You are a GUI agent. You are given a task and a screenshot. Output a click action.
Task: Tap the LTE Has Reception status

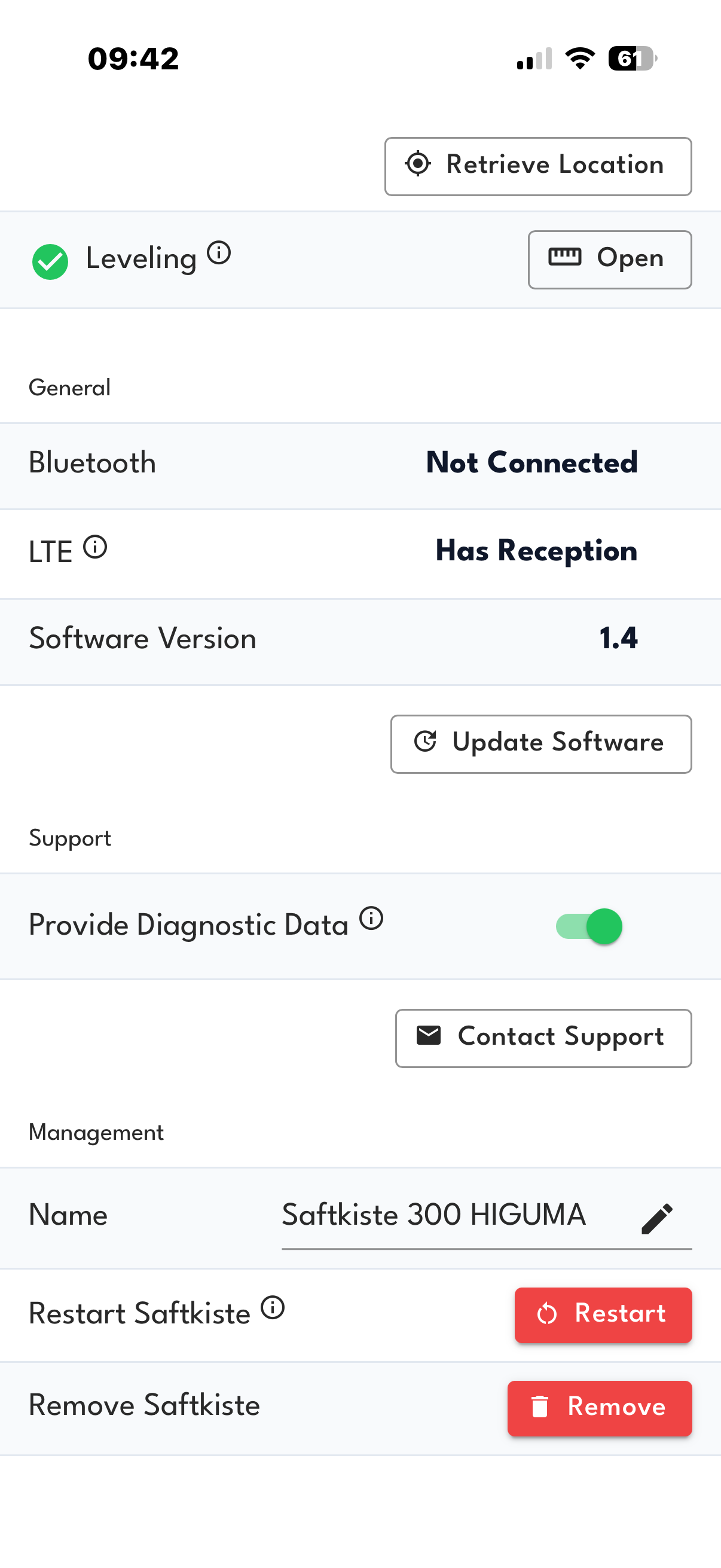(536, 551)
